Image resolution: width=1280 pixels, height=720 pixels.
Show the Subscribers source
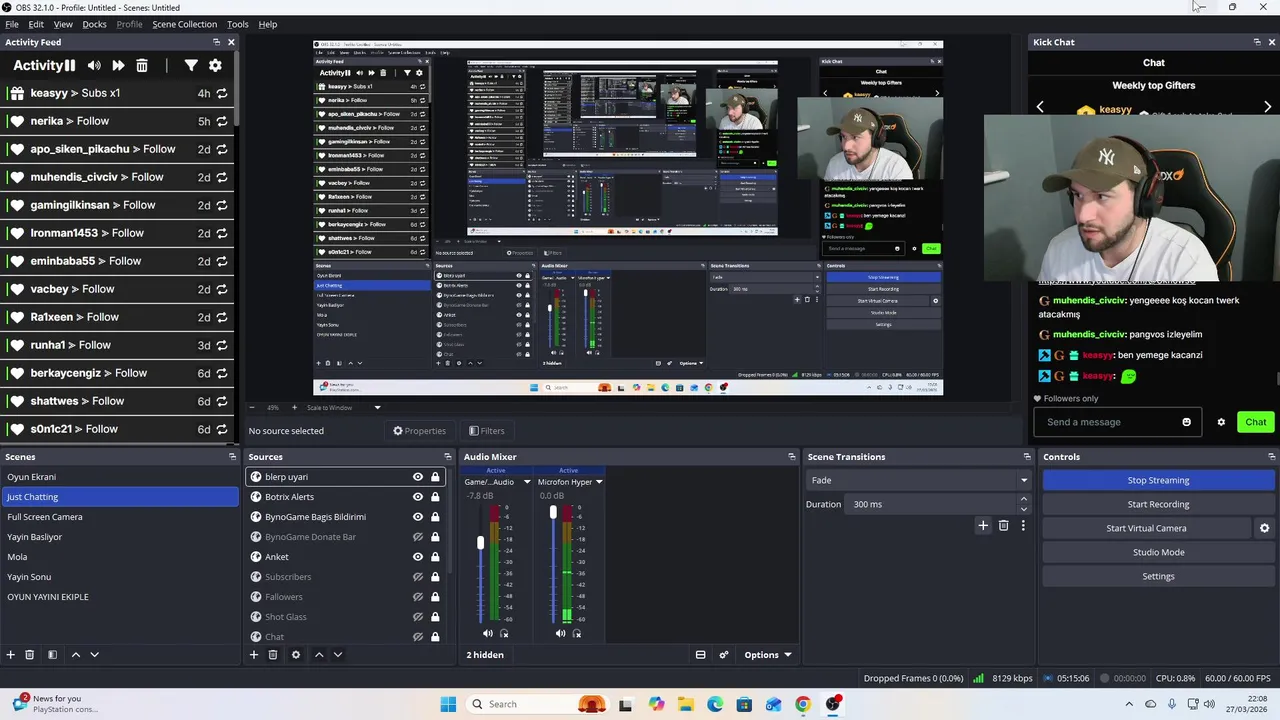pyautogui.click(x=418, y=577)
